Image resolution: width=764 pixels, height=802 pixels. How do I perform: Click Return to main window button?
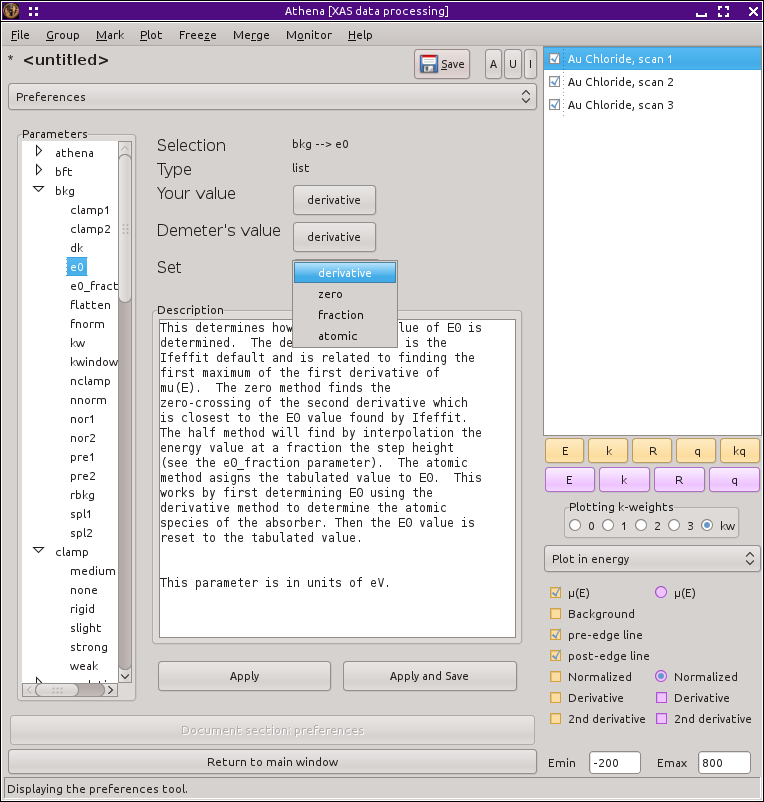(272, 762)
